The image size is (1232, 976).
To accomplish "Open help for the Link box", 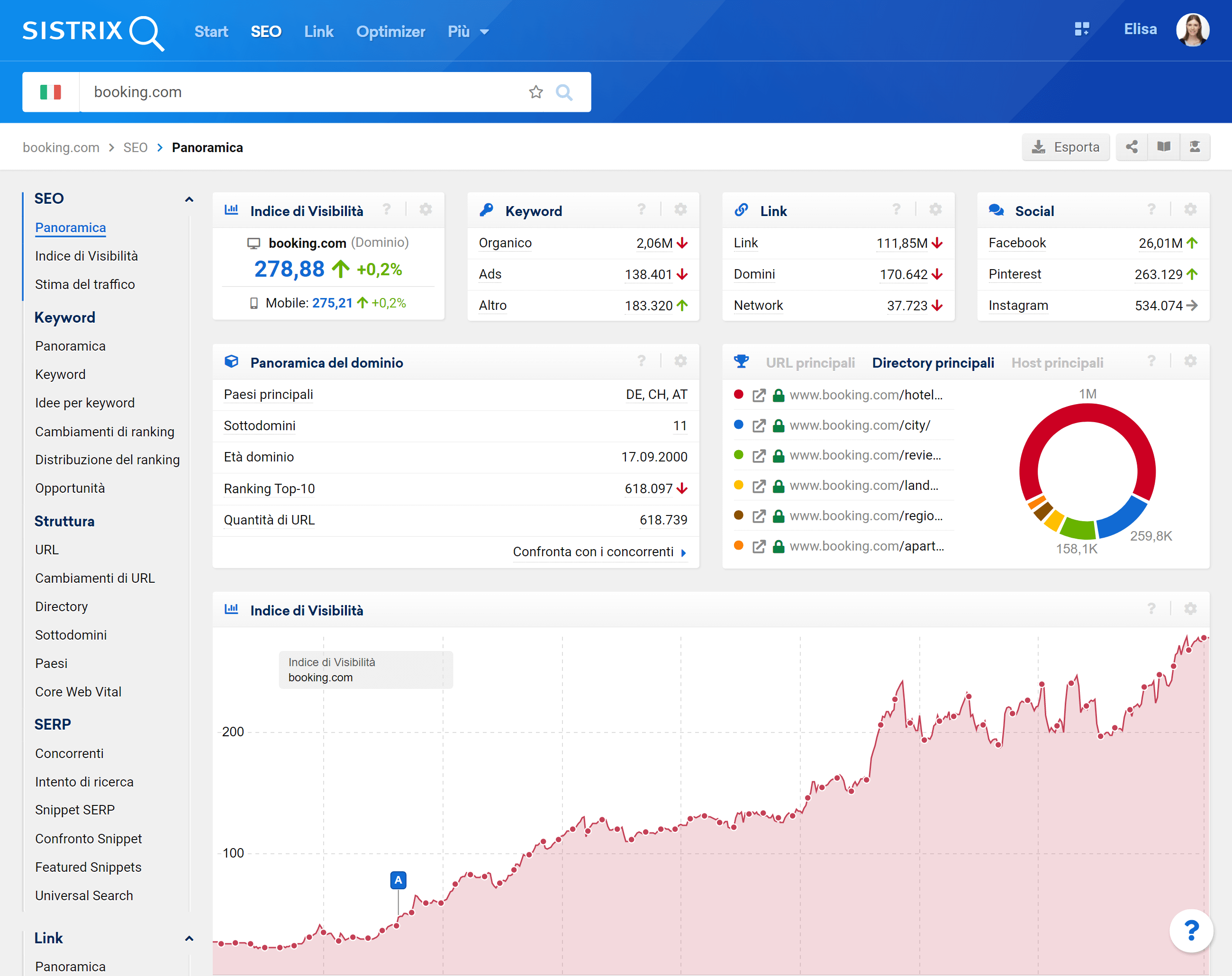I will point(897,210).
